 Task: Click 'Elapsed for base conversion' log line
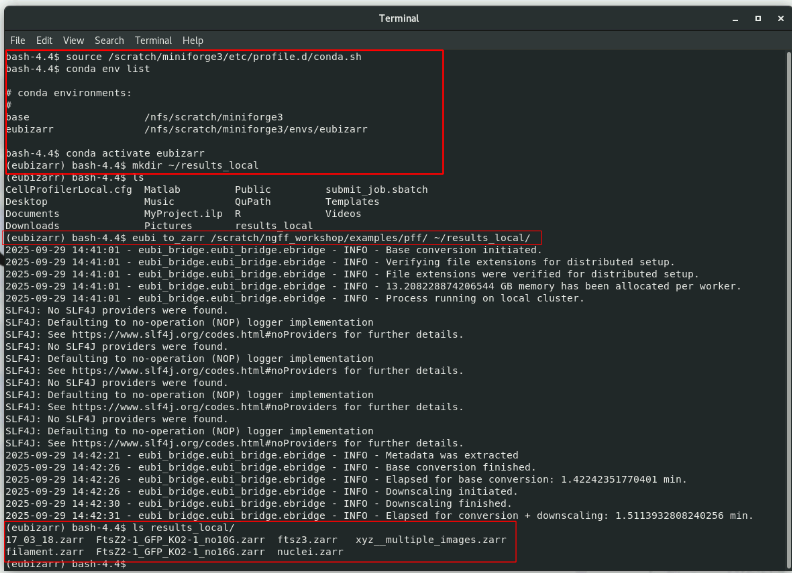pos(346,480)
